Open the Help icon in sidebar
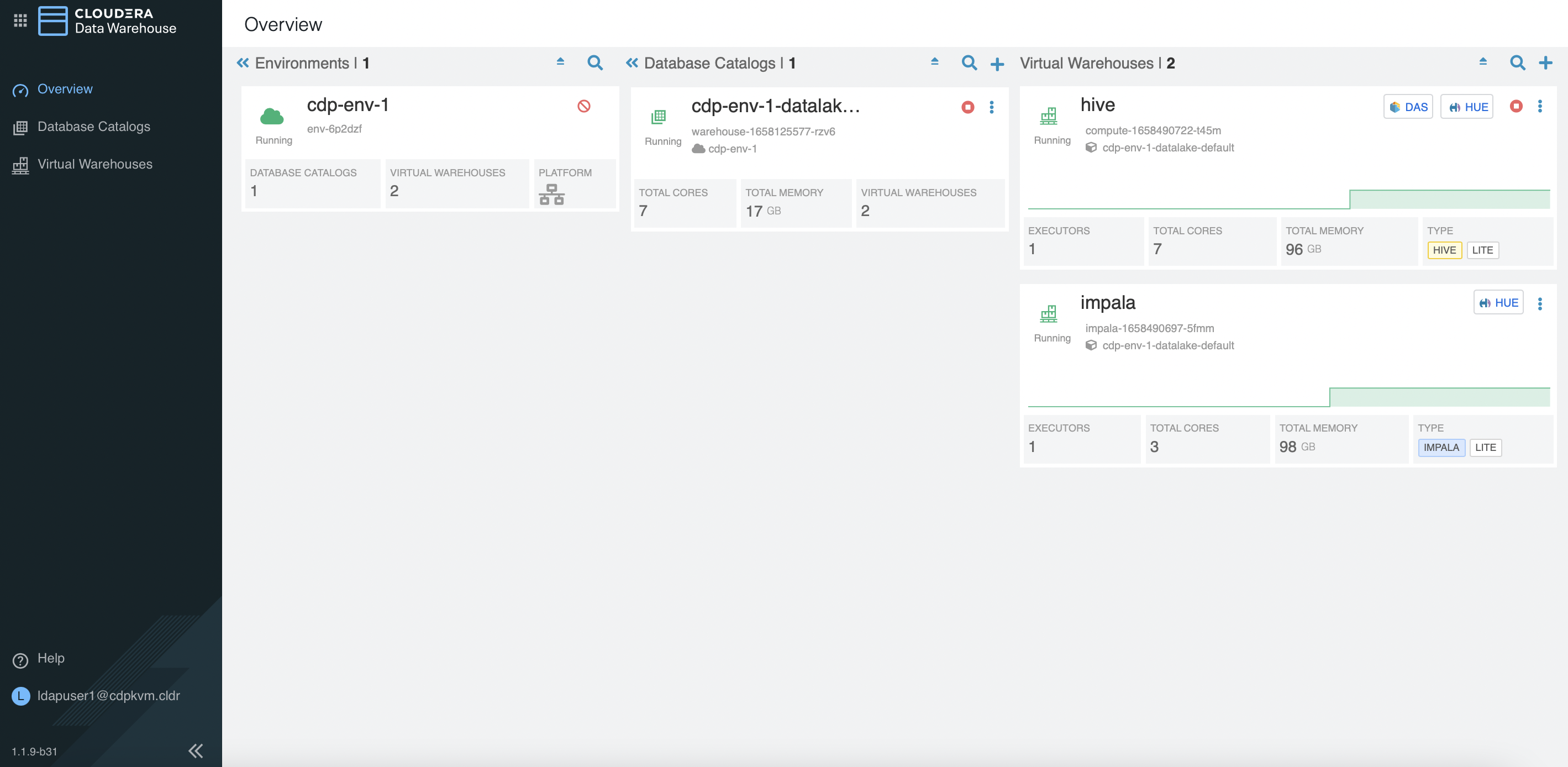Image resolution: width=1568 pixels, height=767 pixels. 20,660
